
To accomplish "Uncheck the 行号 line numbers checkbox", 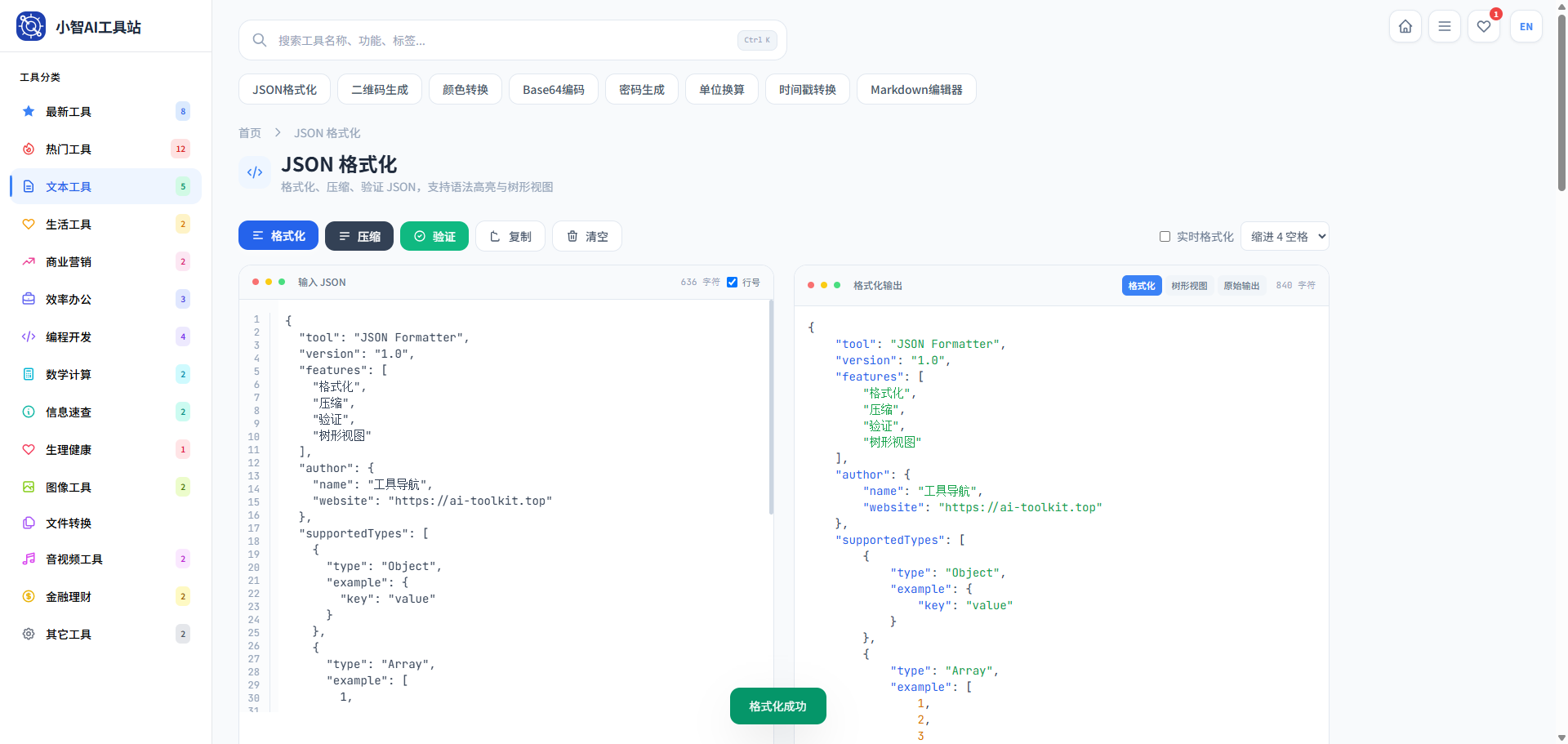I will pos(732,282).
